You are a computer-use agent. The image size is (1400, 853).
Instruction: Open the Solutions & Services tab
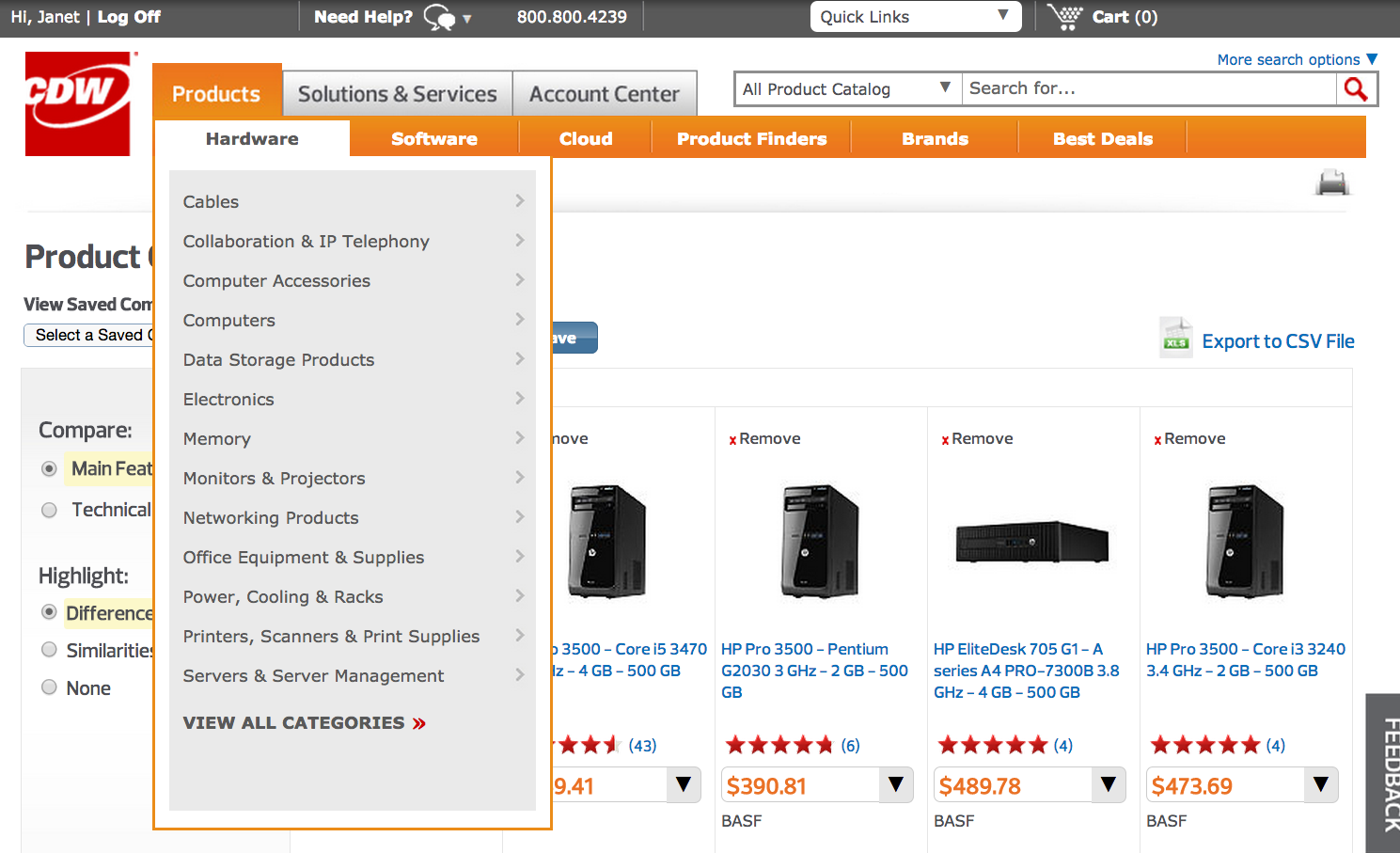coord(398,94)
